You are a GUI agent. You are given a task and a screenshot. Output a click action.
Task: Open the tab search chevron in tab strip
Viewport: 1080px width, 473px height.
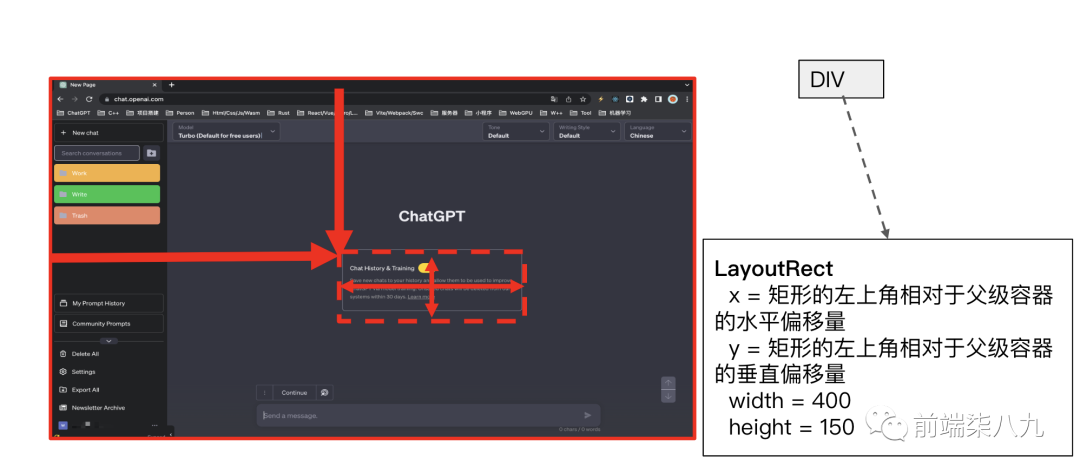[x=687, y=85]
